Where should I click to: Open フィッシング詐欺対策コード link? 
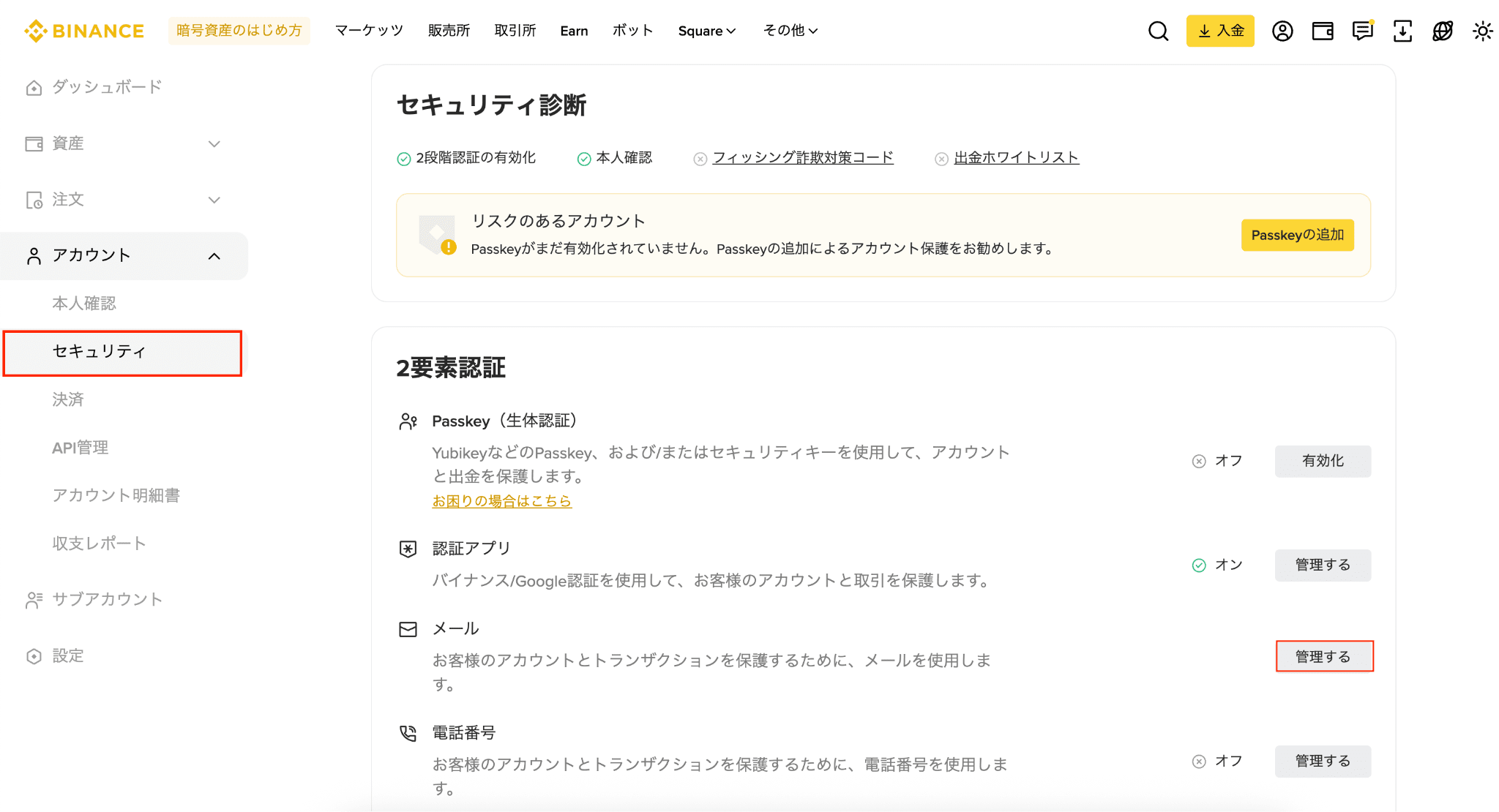click(x=803, y=157)
